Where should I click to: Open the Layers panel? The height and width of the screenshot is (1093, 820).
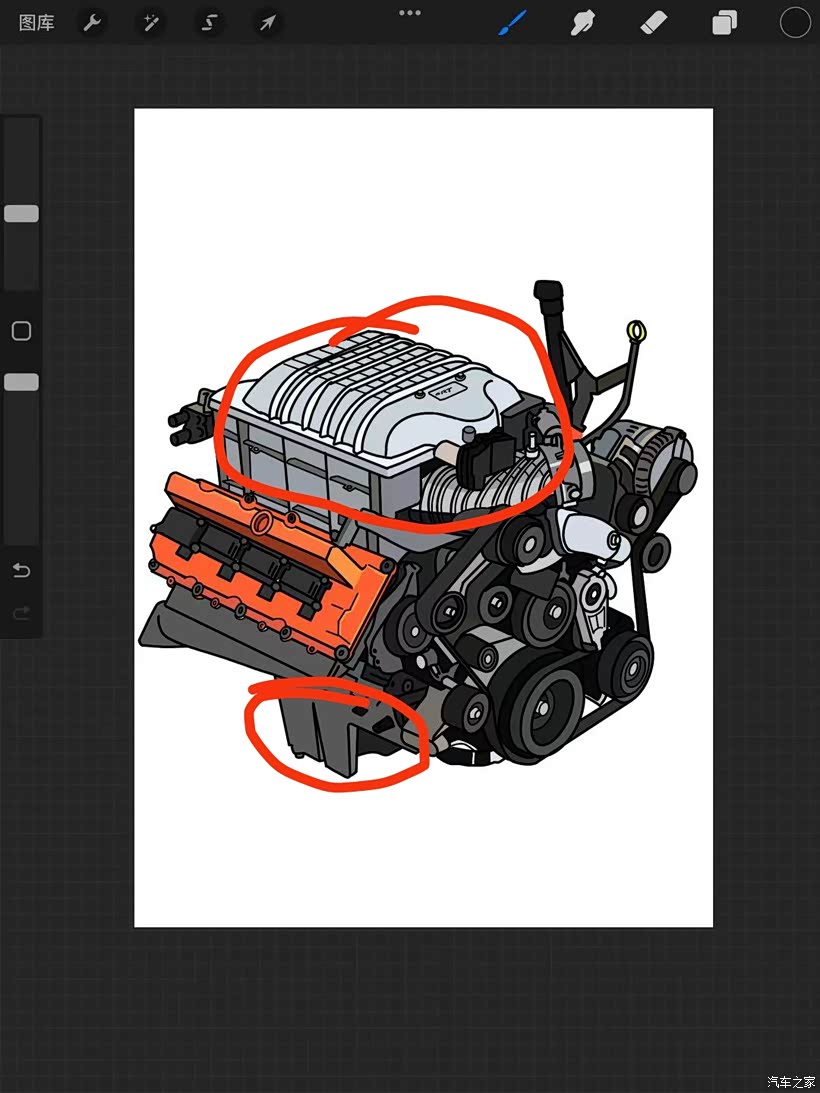[724, 23]
